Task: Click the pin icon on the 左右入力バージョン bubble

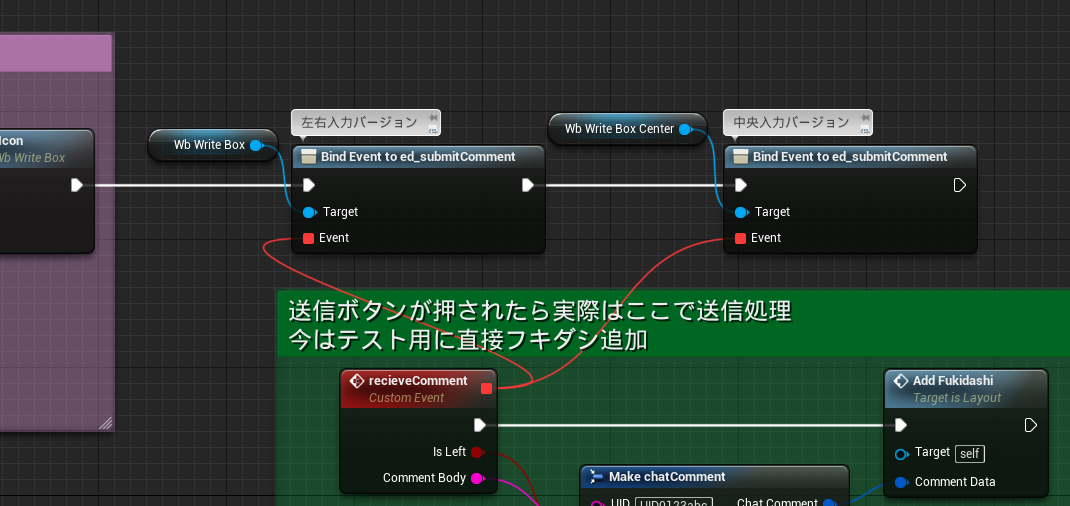Action: tap(432, 118)
